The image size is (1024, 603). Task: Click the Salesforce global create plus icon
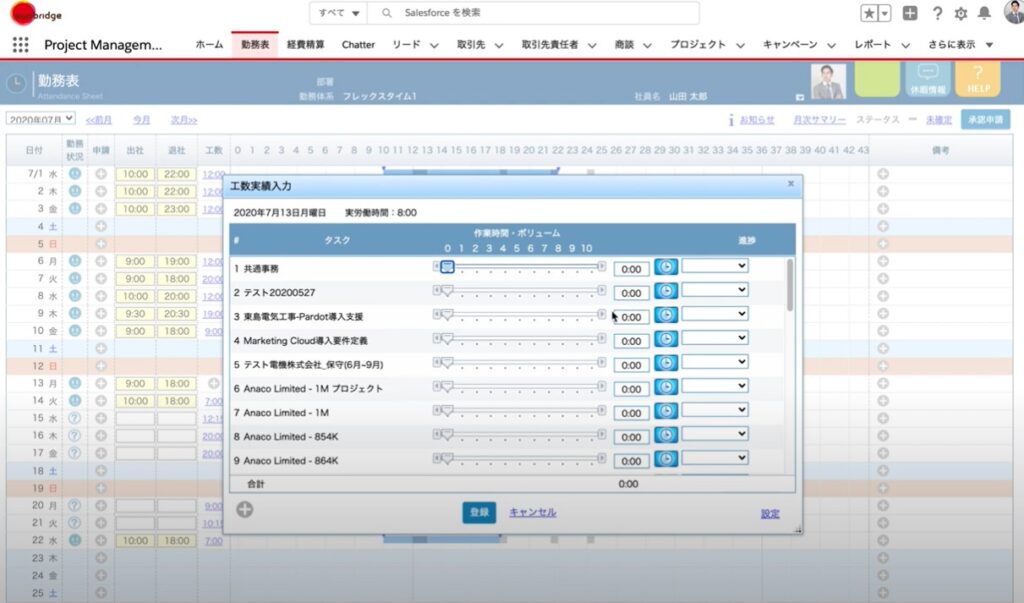909,13
